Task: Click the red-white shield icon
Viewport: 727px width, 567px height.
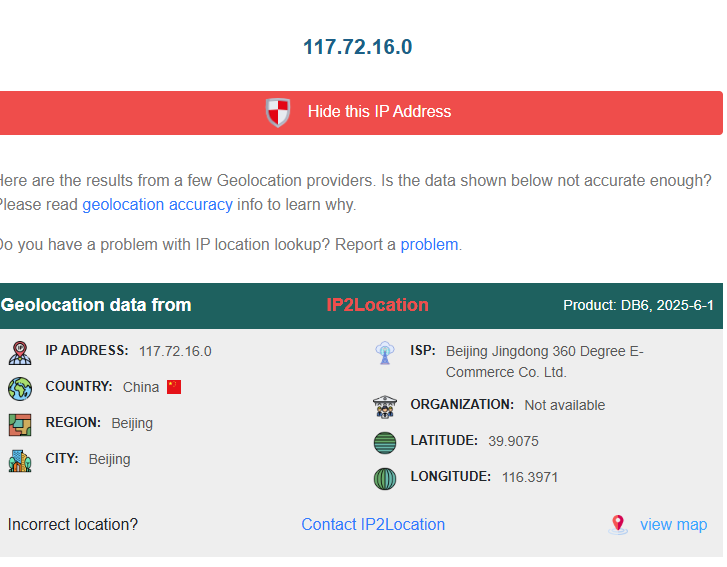Action: coord(278,112)
